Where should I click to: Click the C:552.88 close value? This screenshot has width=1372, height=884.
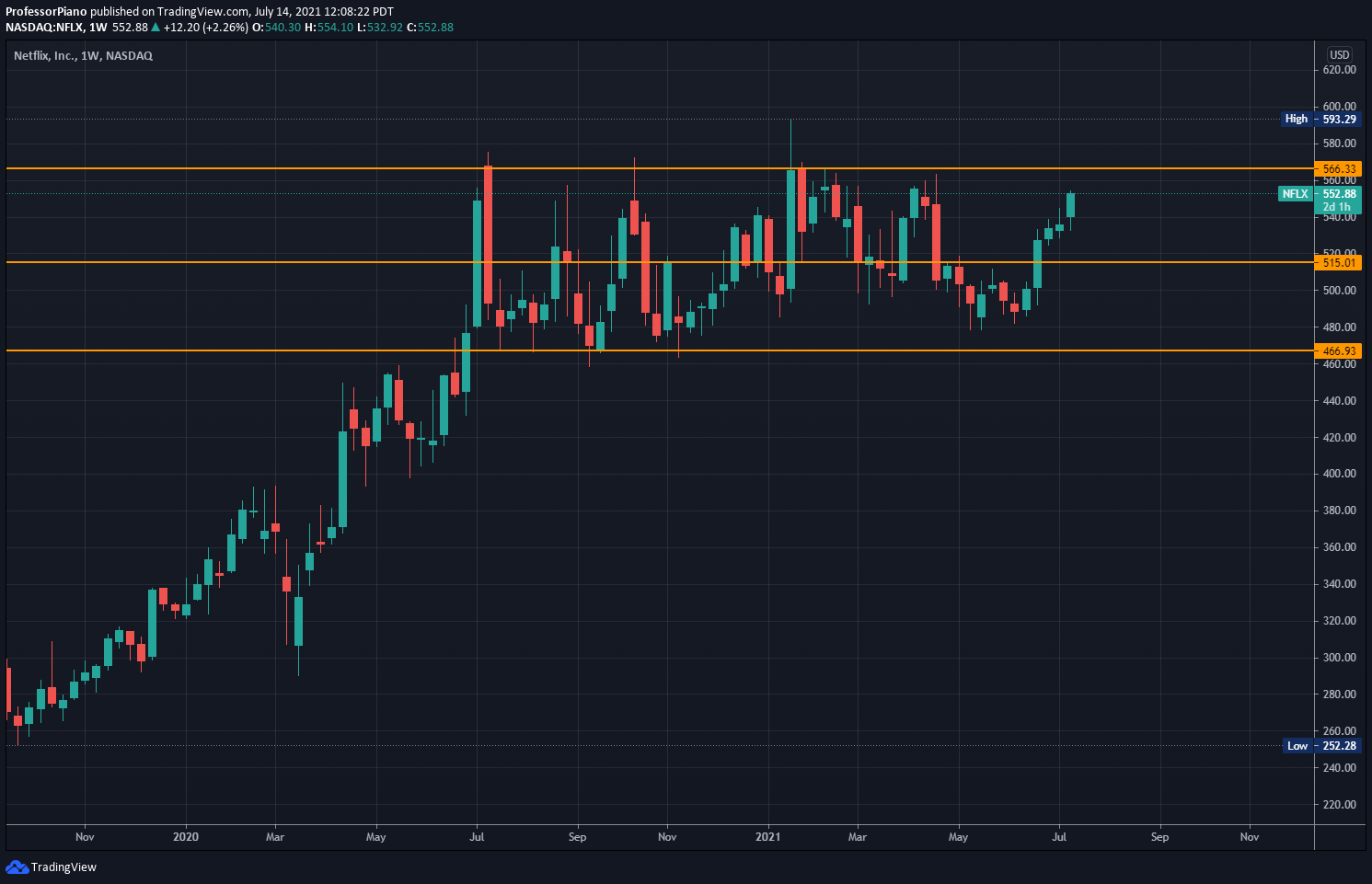click(x=430, y=28)
